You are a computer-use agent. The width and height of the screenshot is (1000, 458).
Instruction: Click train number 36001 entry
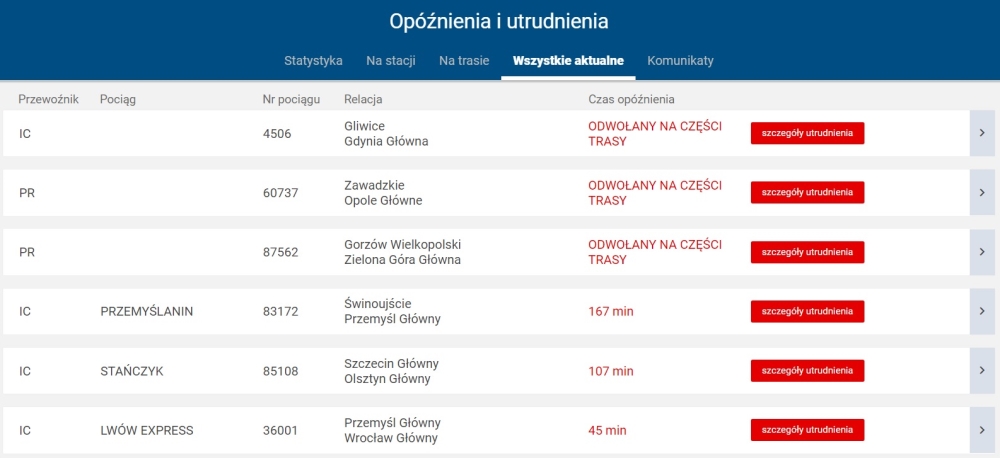coord(281,431)
